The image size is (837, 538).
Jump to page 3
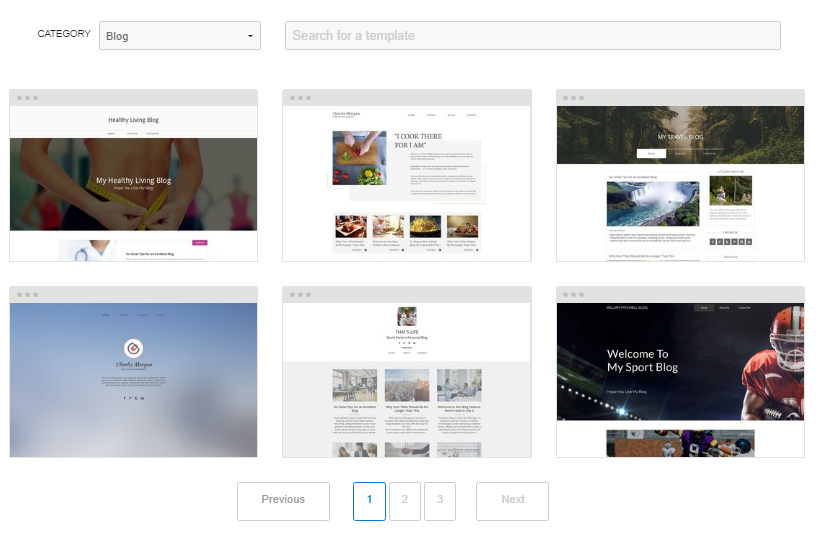pos(440,501)
